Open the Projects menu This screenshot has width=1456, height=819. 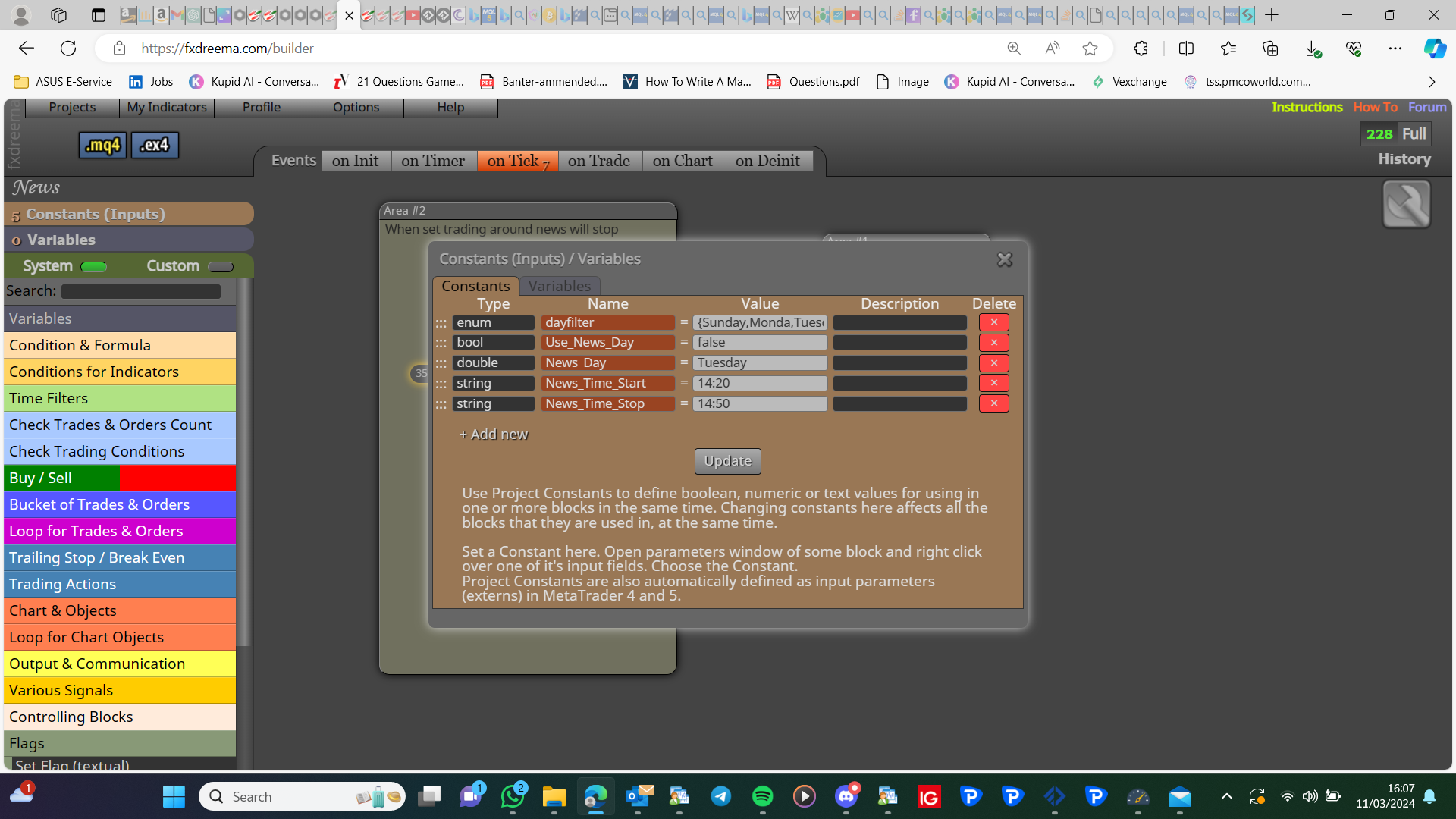coord(72,107)
